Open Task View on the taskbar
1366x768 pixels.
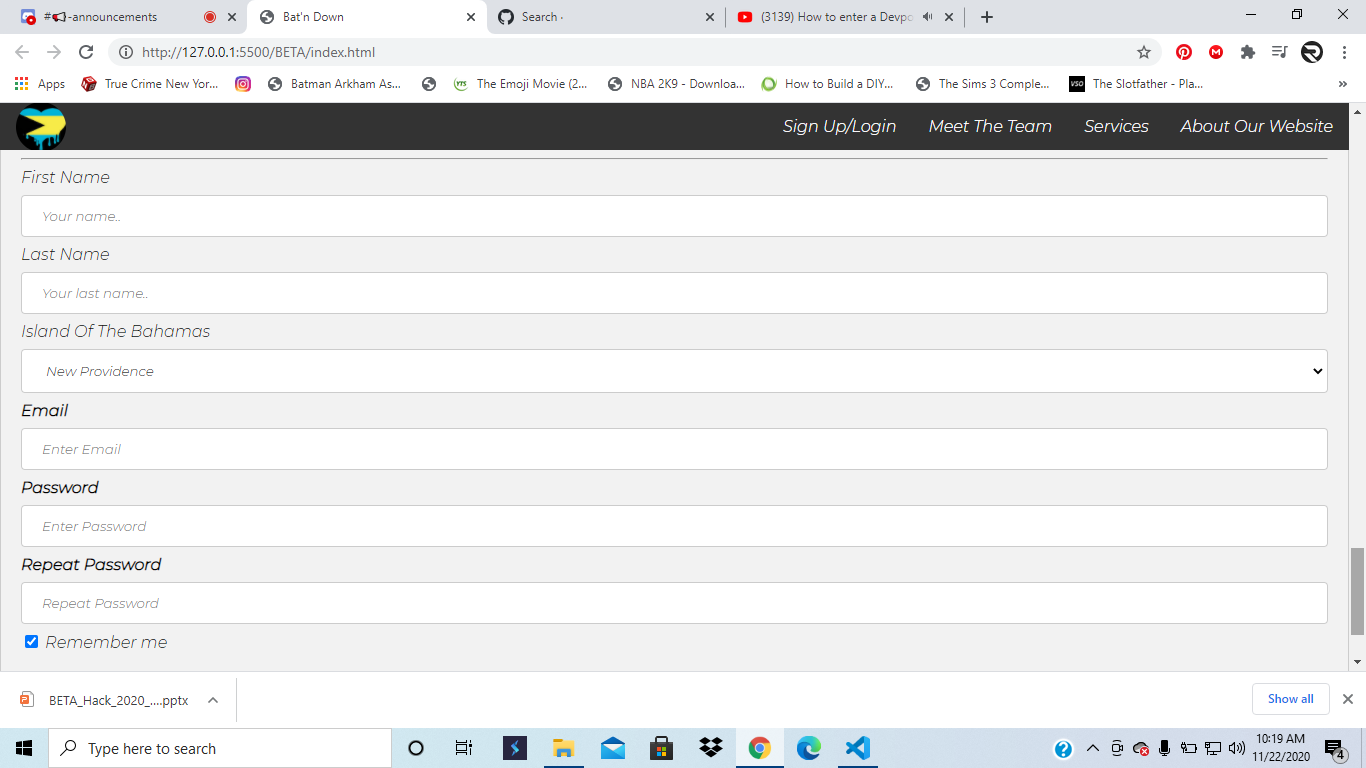click(464, 748)
